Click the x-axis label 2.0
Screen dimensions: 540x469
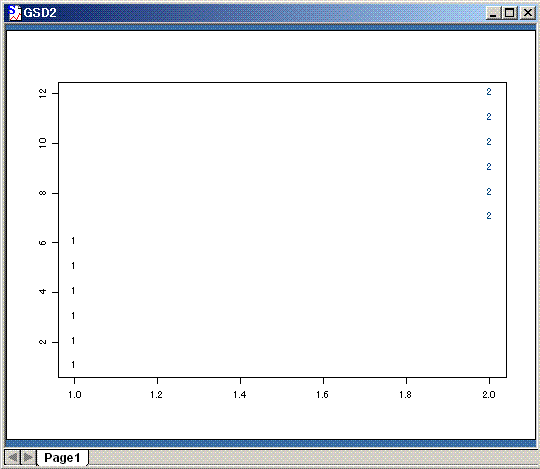(x=489, y=394)
